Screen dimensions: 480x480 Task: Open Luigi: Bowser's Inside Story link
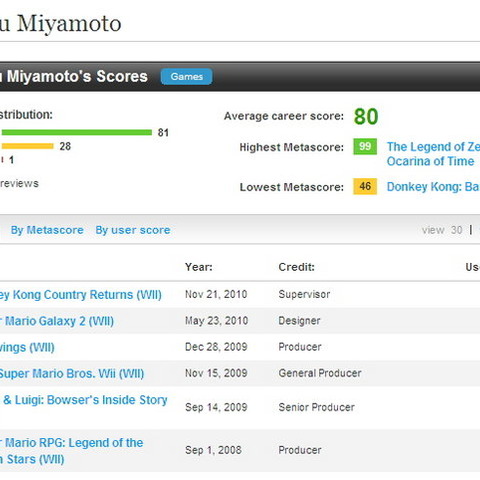tap(84, 400)
